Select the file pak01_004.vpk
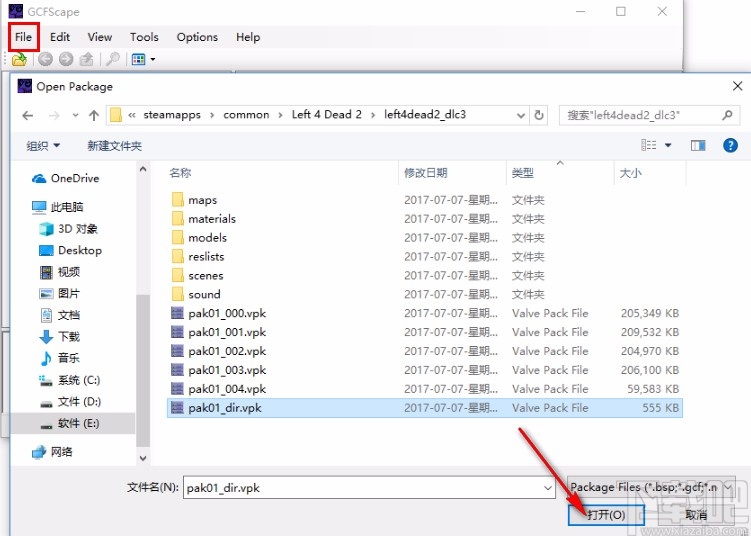Image resolution: width=751 pixels, height=536 pixels. [425, 389]
